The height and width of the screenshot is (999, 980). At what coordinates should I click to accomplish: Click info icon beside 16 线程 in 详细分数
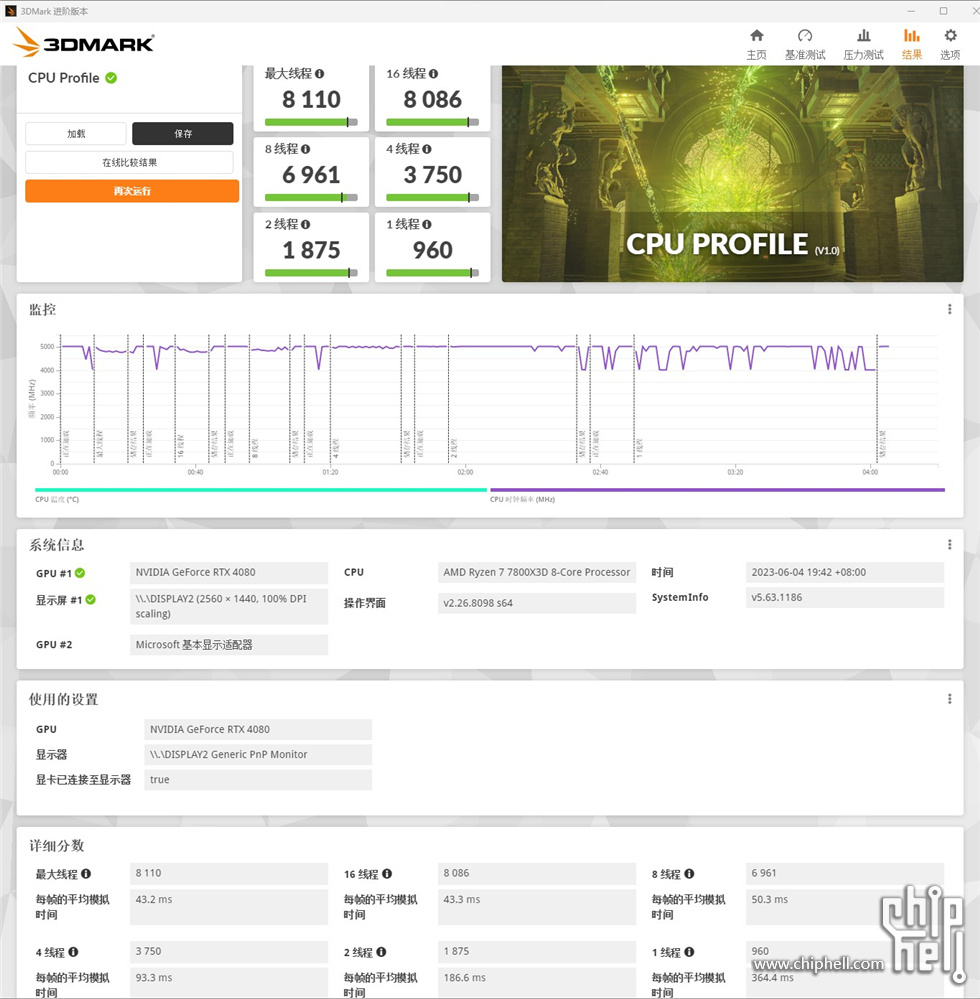387,873
